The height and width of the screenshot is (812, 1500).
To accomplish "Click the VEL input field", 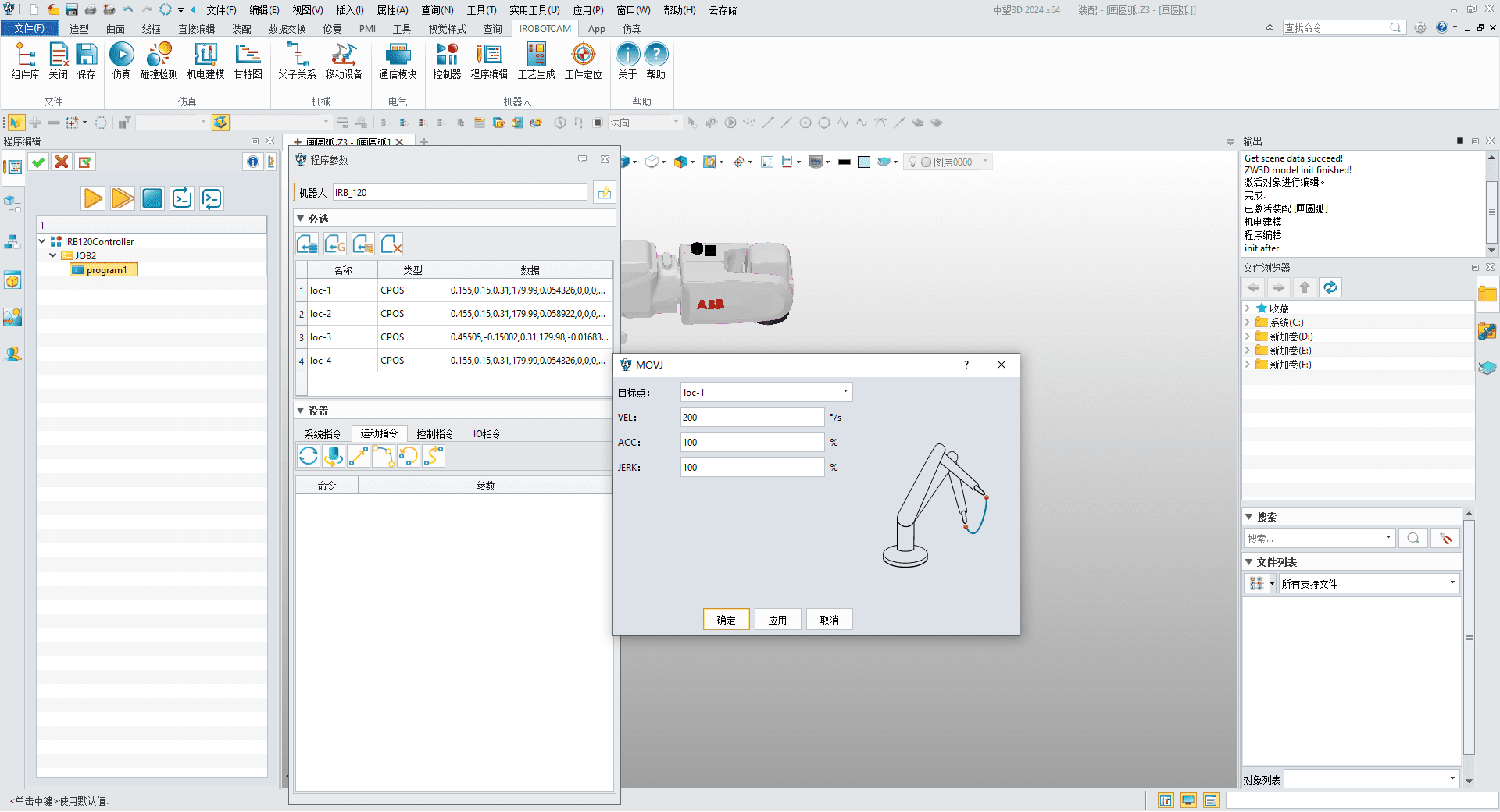I will (752, 418).
